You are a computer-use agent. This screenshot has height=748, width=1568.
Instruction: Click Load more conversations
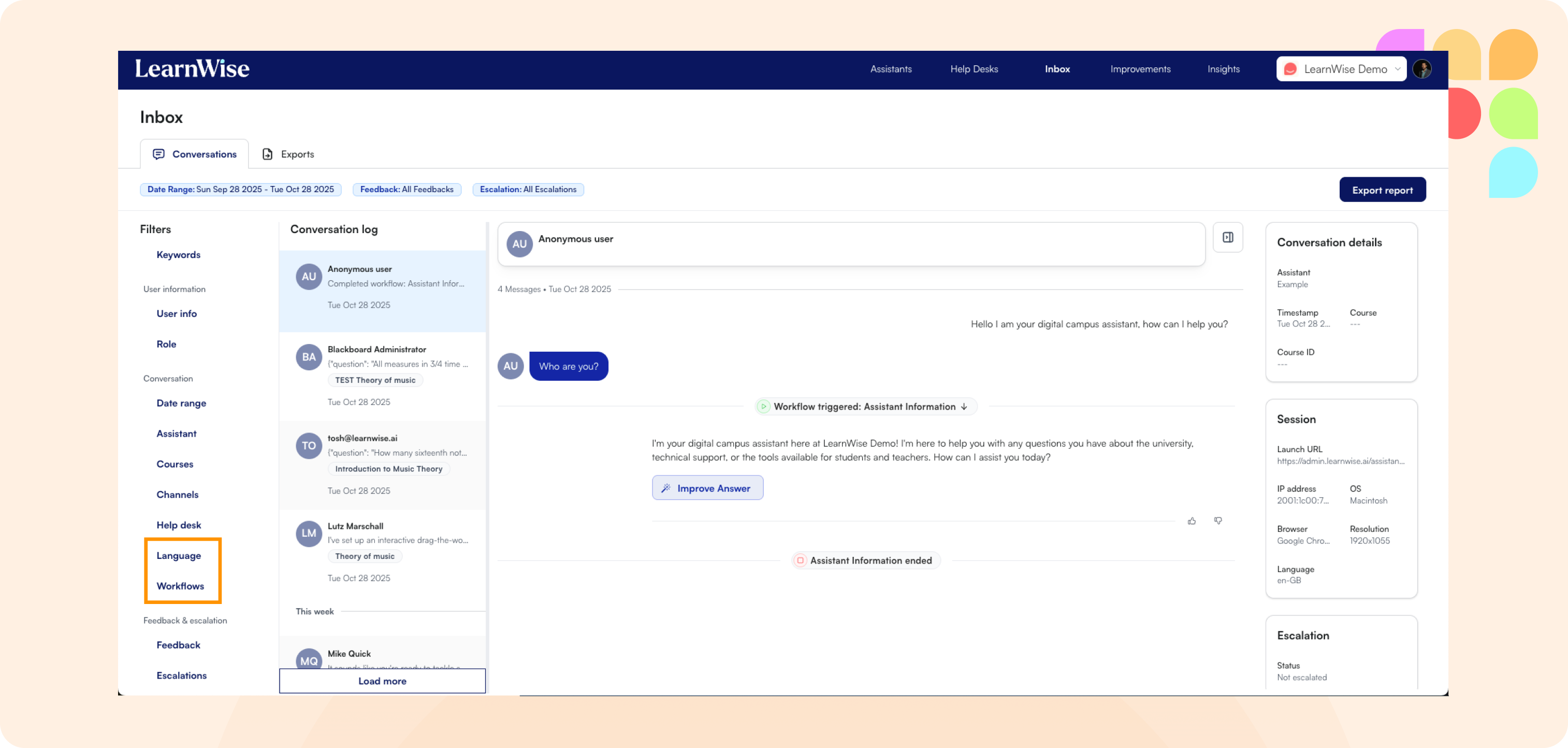(382, 681)
